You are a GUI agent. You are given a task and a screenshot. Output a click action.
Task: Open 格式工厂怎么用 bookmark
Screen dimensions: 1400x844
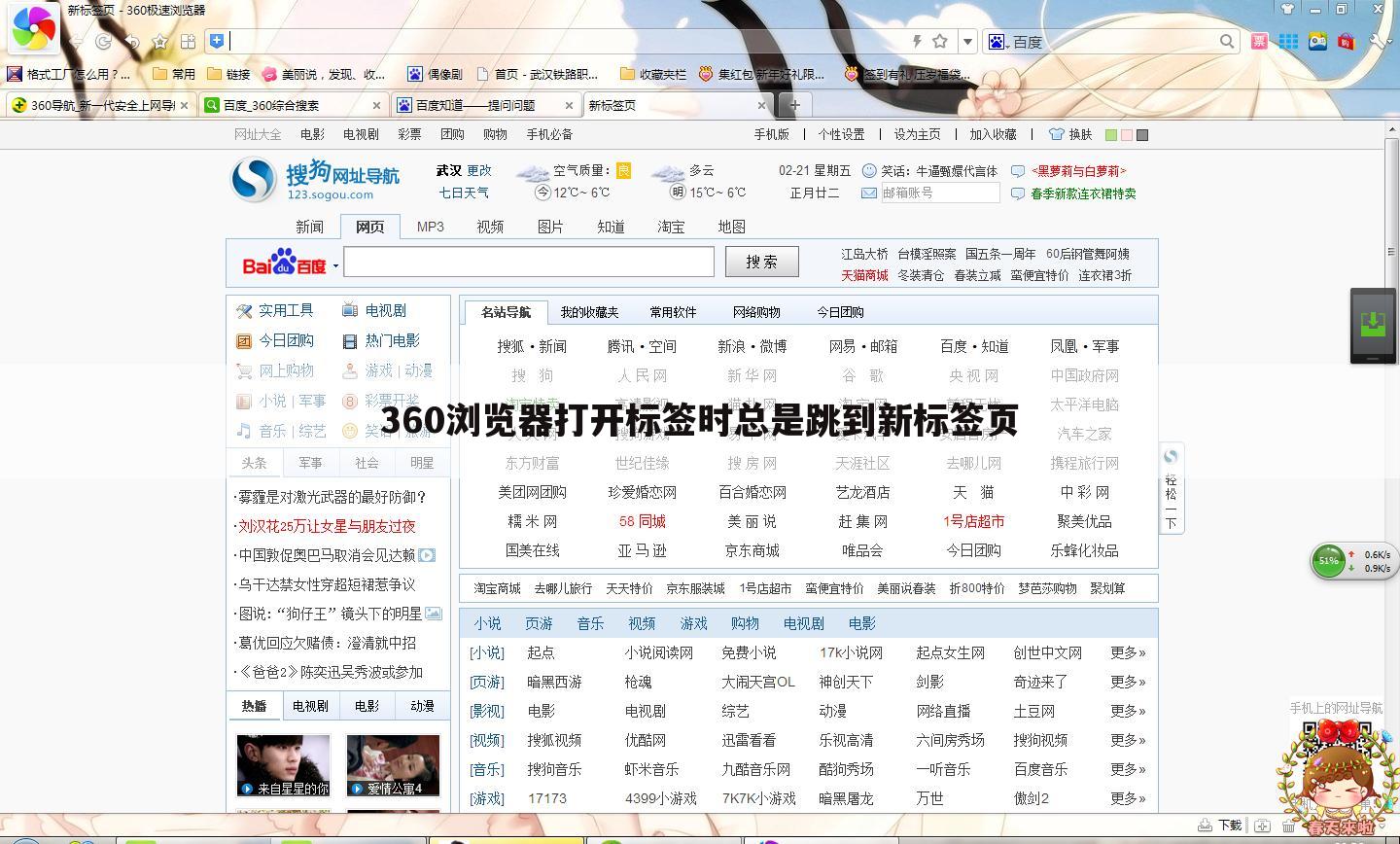click(68, 74)
